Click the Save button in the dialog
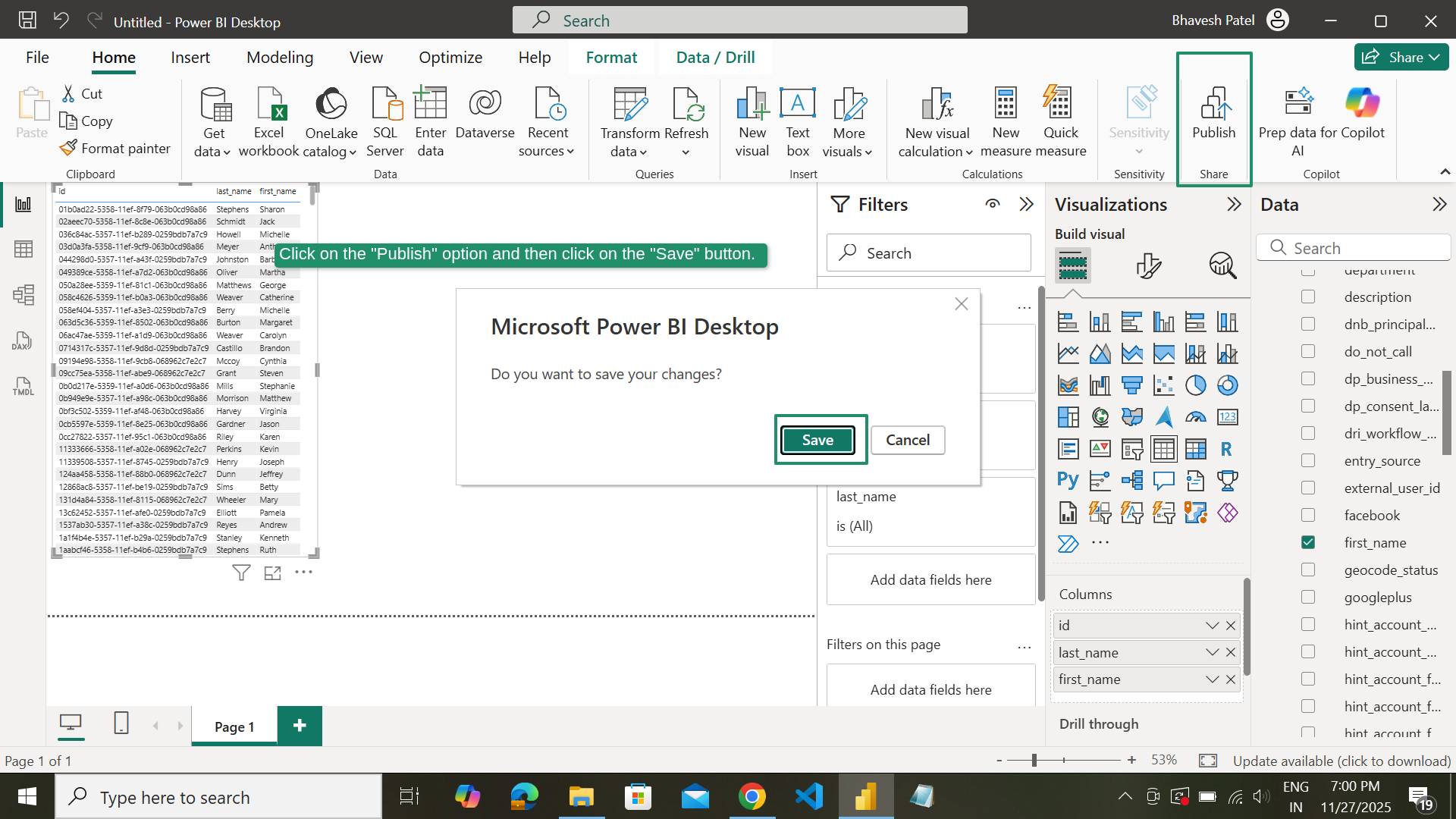1456x819 pixels. [x=817, y=440]
